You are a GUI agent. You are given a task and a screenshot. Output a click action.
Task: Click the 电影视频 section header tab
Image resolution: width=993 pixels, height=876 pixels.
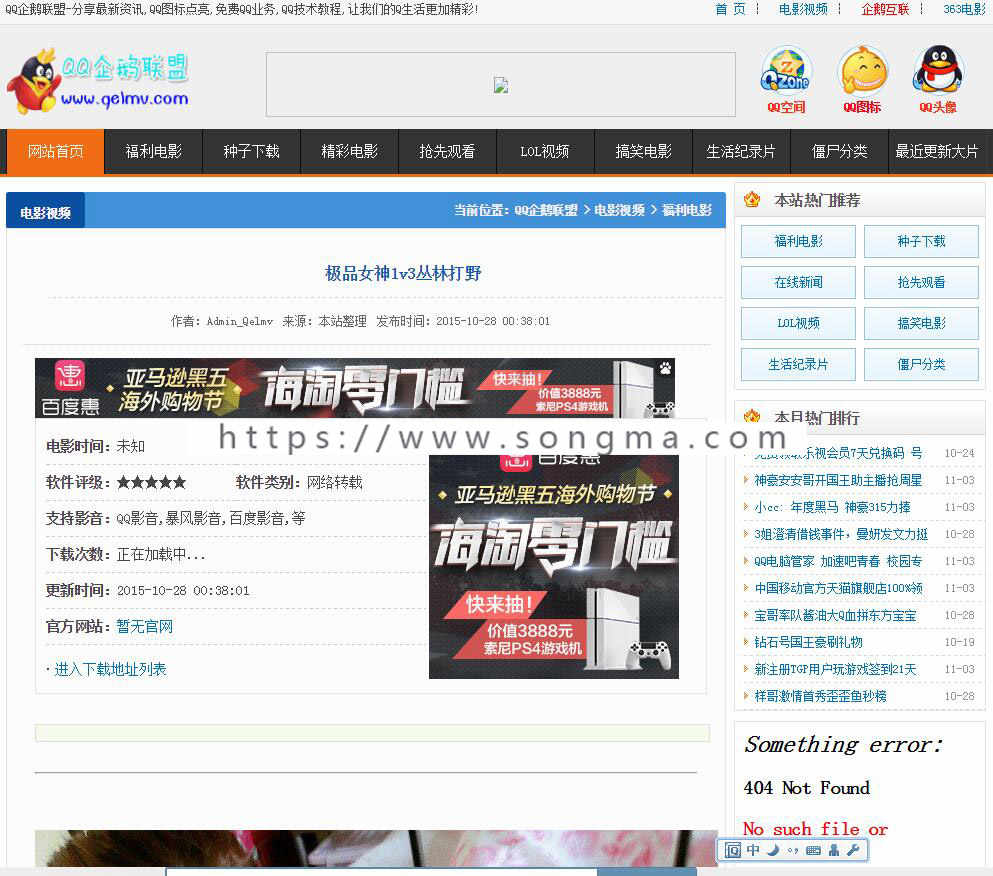click(46, 210)
